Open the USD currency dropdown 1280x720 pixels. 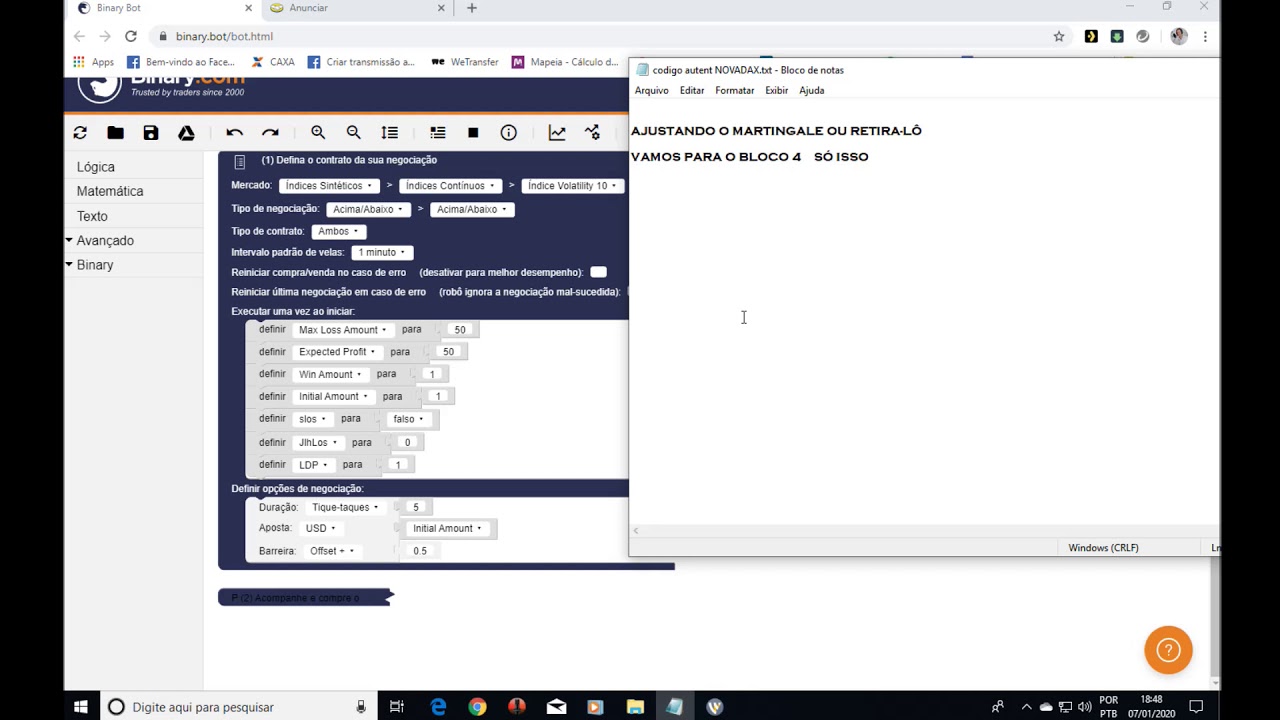pos(320,528)
